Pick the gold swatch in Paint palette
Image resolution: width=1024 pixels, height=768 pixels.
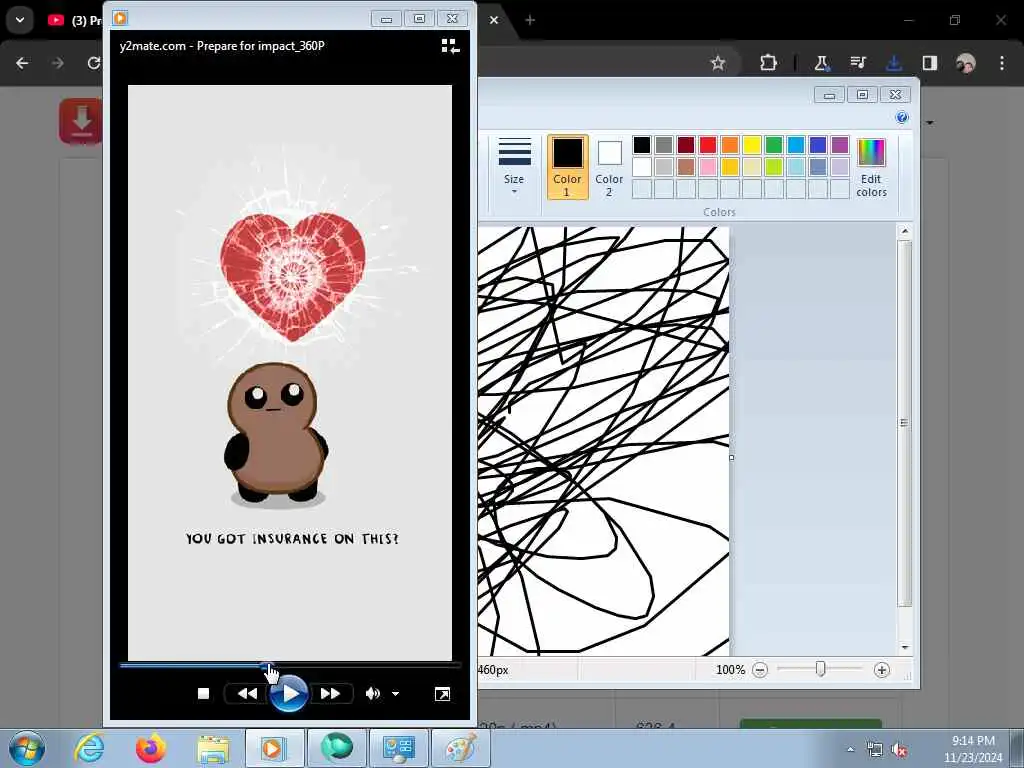(730, 167)
